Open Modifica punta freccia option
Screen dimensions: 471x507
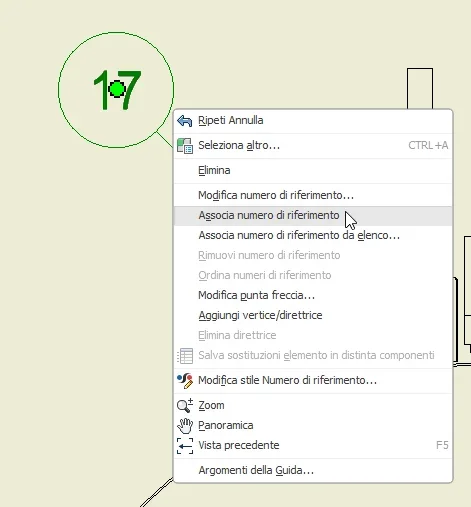click(256, 295)
